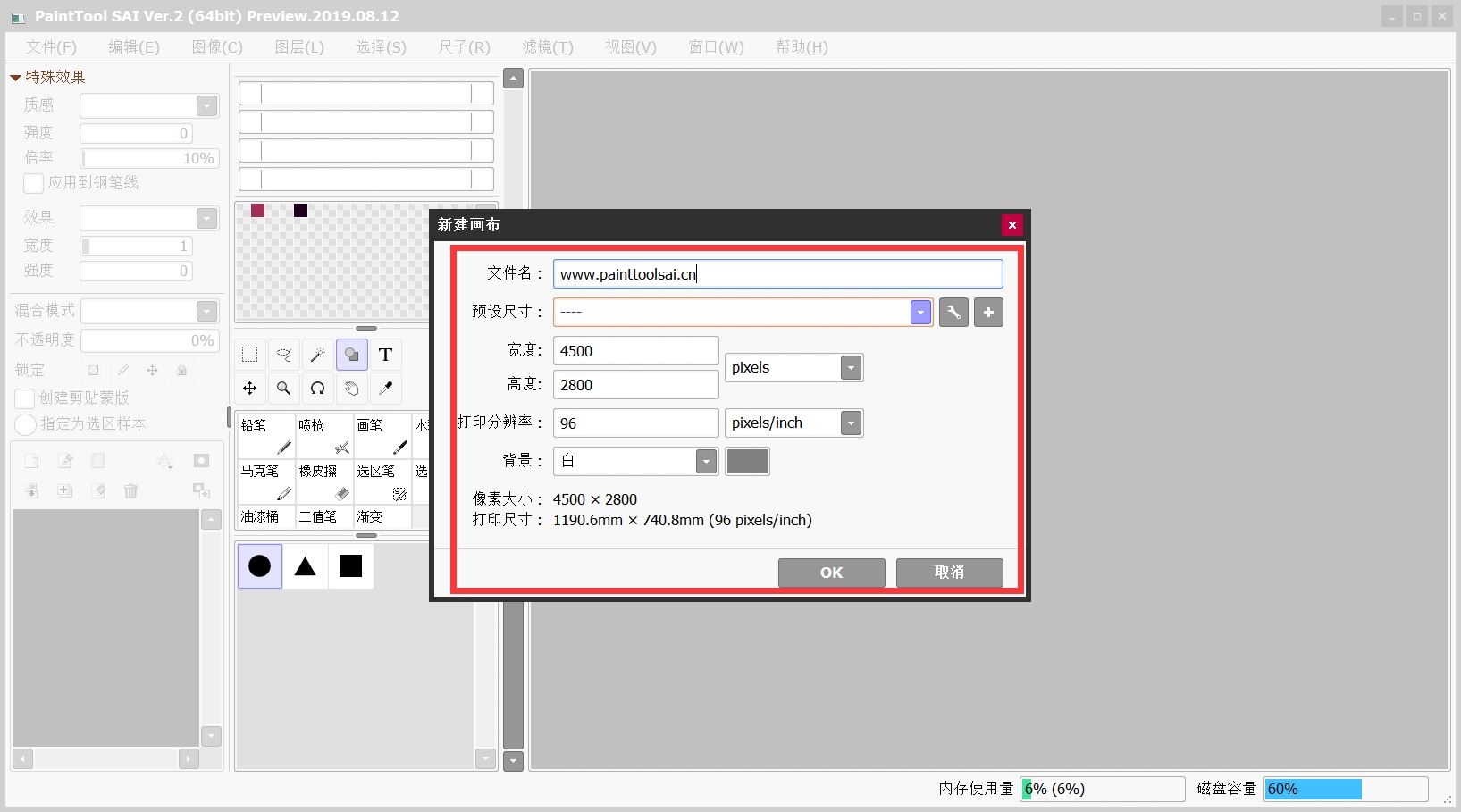Screen dimensions: 1461x812
Task: Click the 不透明度 opacity slider
Action: tap(149, 340)
